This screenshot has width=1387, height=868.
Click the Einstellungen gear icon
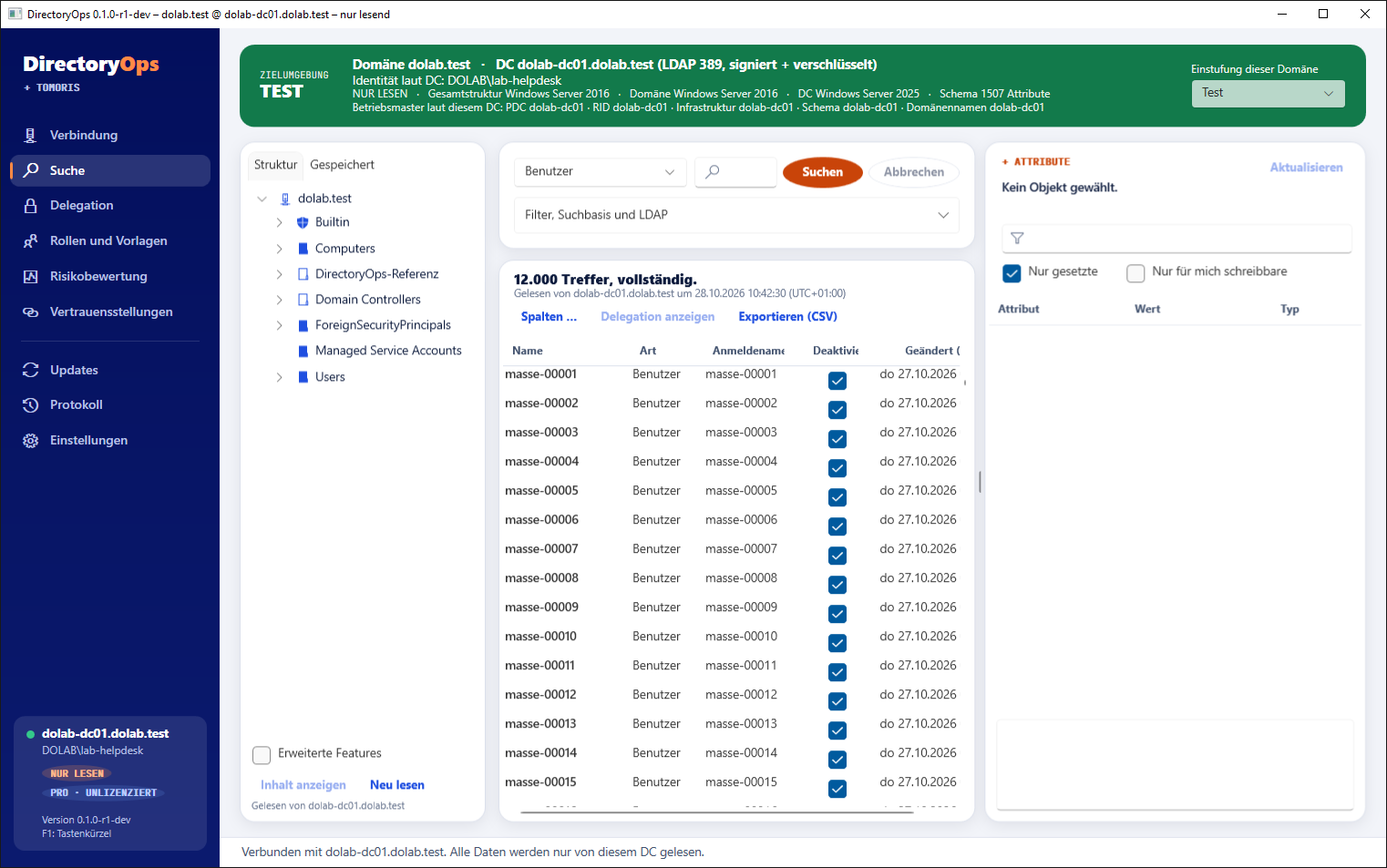click(31, 441)
